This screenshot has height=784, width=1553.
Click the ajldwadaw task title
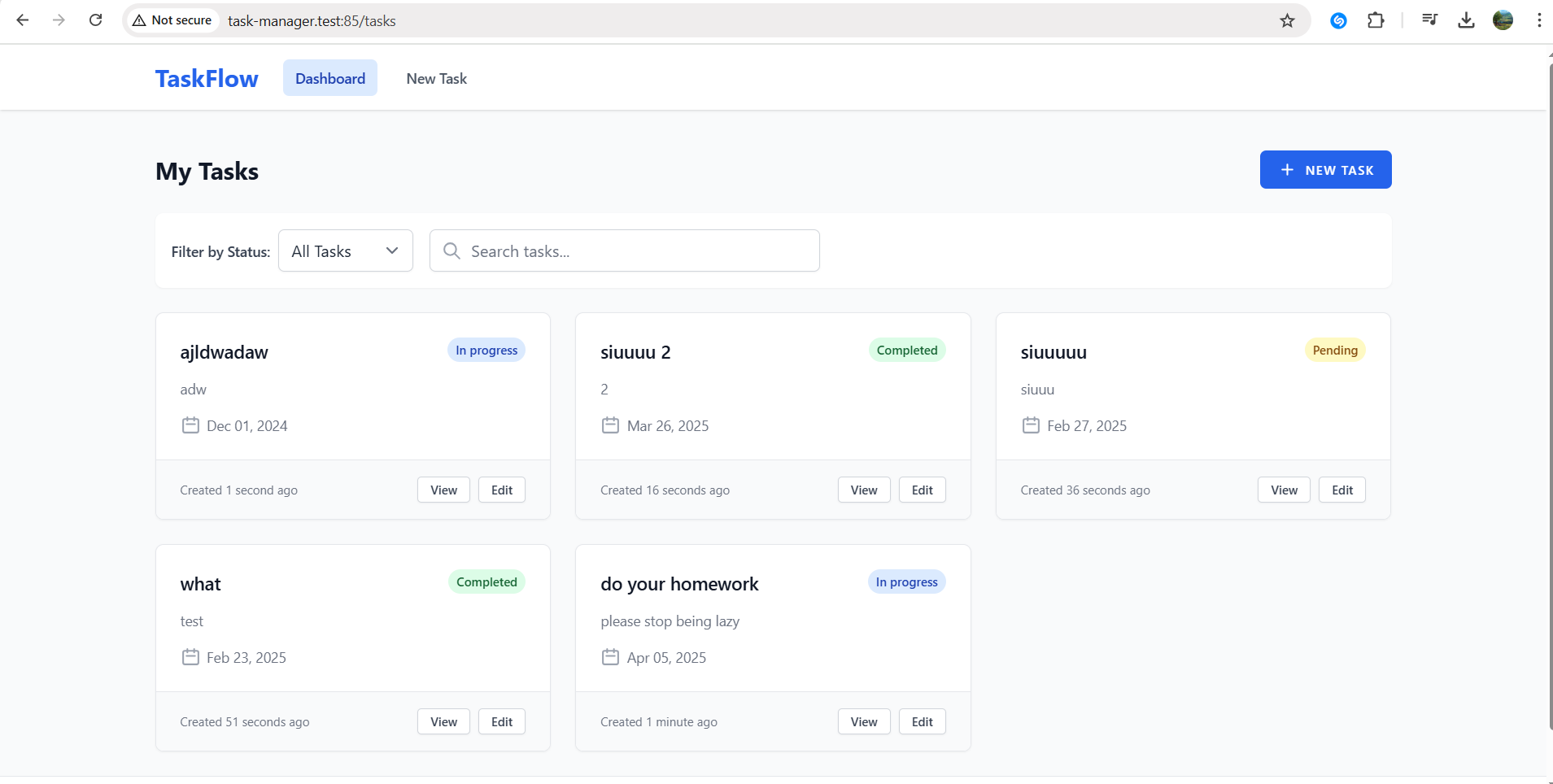coord(224,352)
